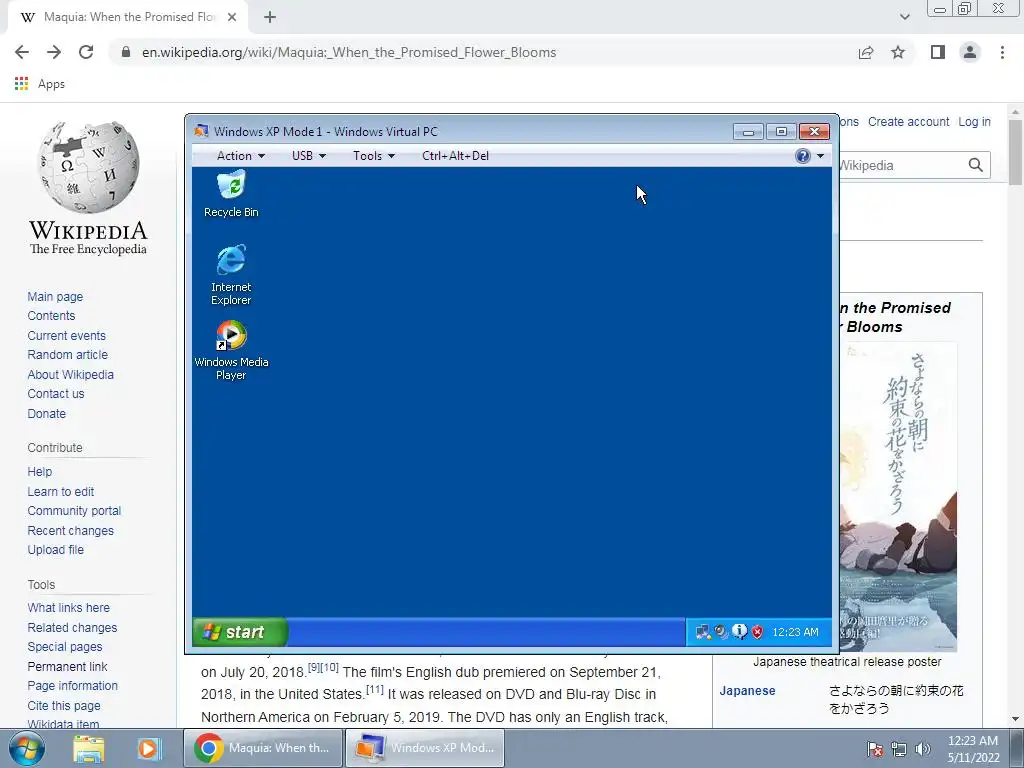Go back in Chrome
The width and height of the screenshot is (1024, 768).
pyautogui.click(x=22, y=52)
